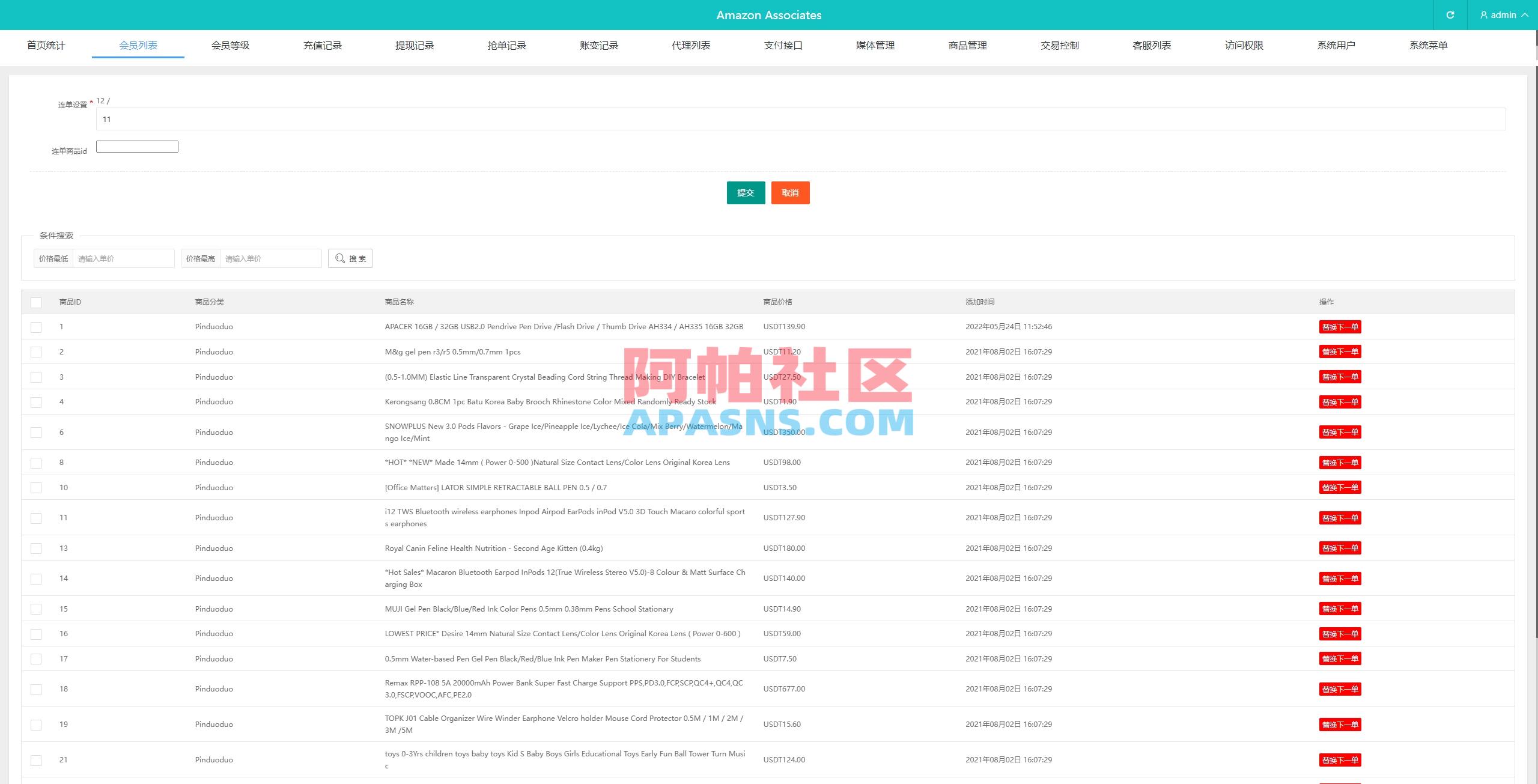Collapse the admin account dropdown chevron
This screenshot has width=1538, height=784.
click(x=1525, y=15)
